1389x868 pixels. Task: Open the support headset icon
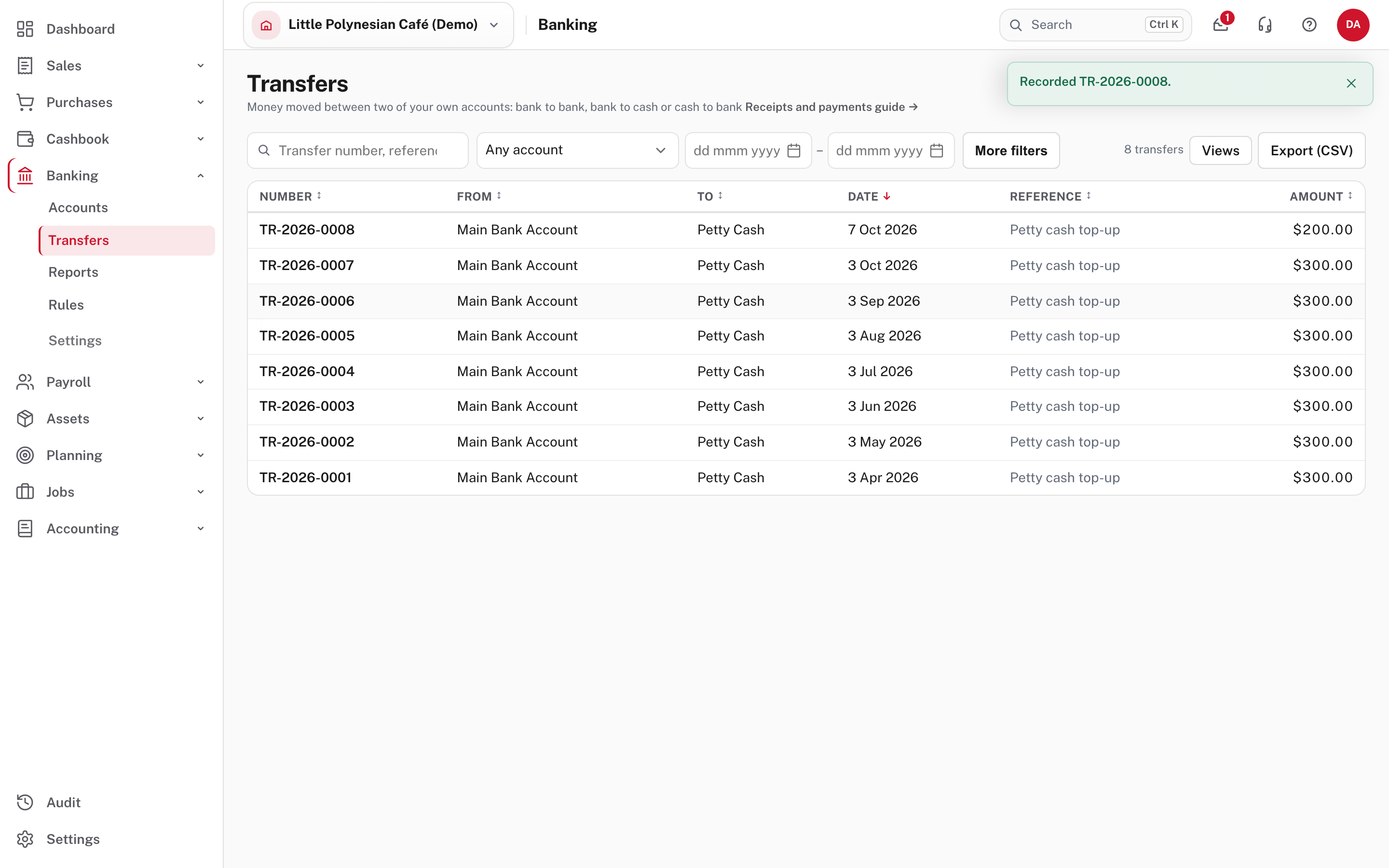click(1265, 25)
